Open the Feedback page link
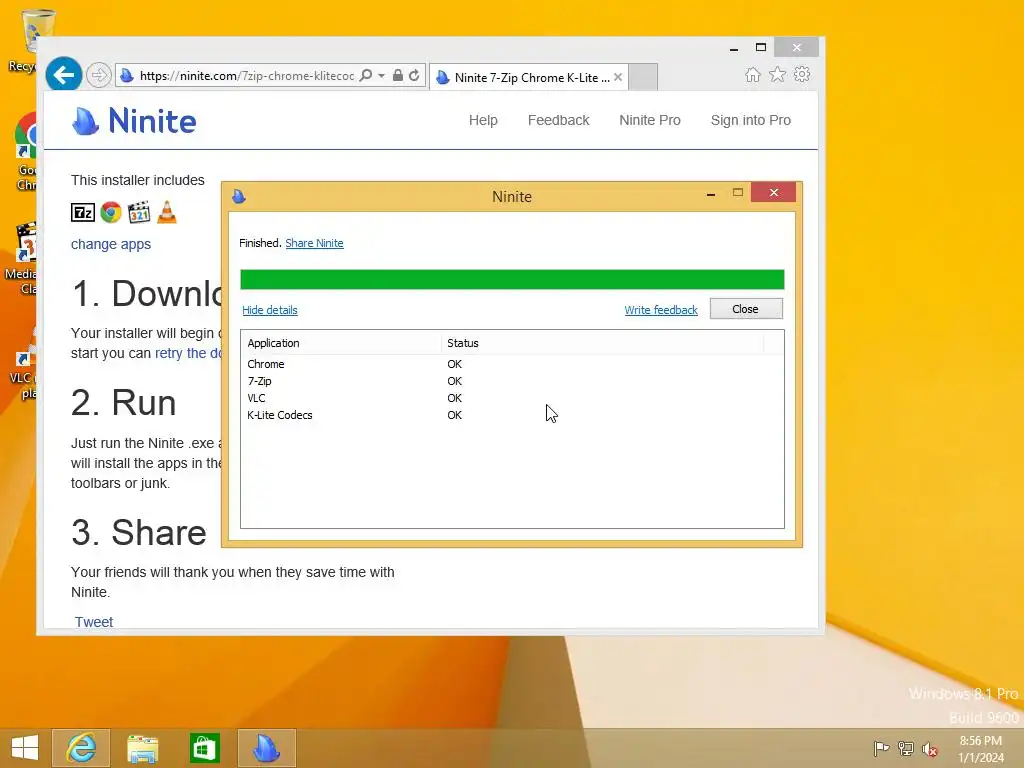1024x768 pixels. tap(558, 120)
